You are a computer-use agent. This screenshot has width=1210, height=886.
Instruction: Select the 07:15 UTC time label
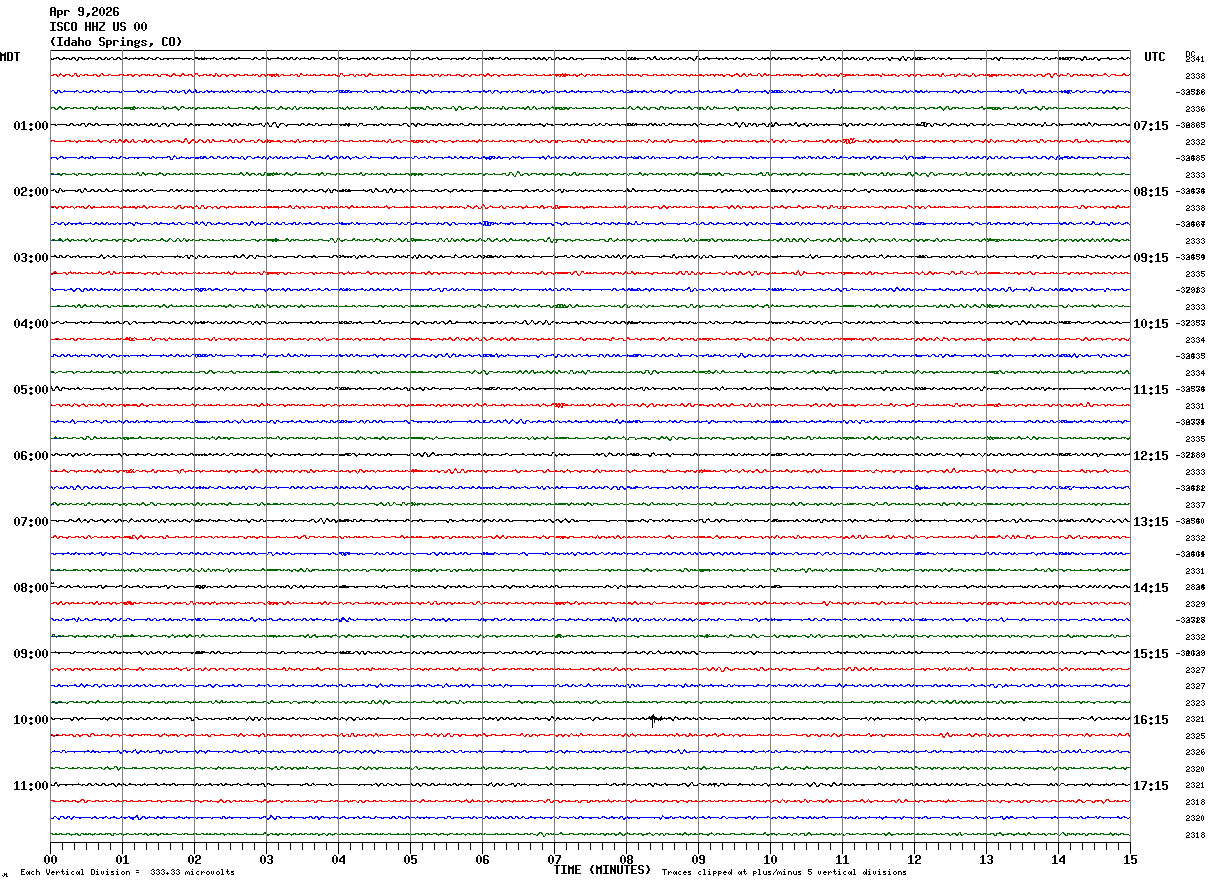point(1151,126)
